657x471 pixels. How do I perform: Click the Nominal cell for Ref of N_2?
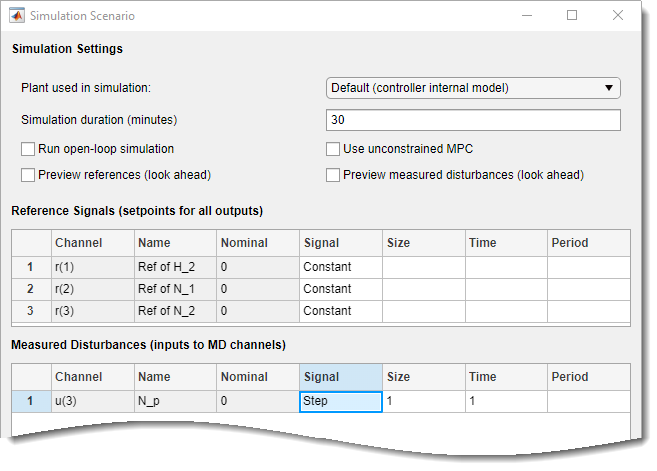tap(258, 311)
